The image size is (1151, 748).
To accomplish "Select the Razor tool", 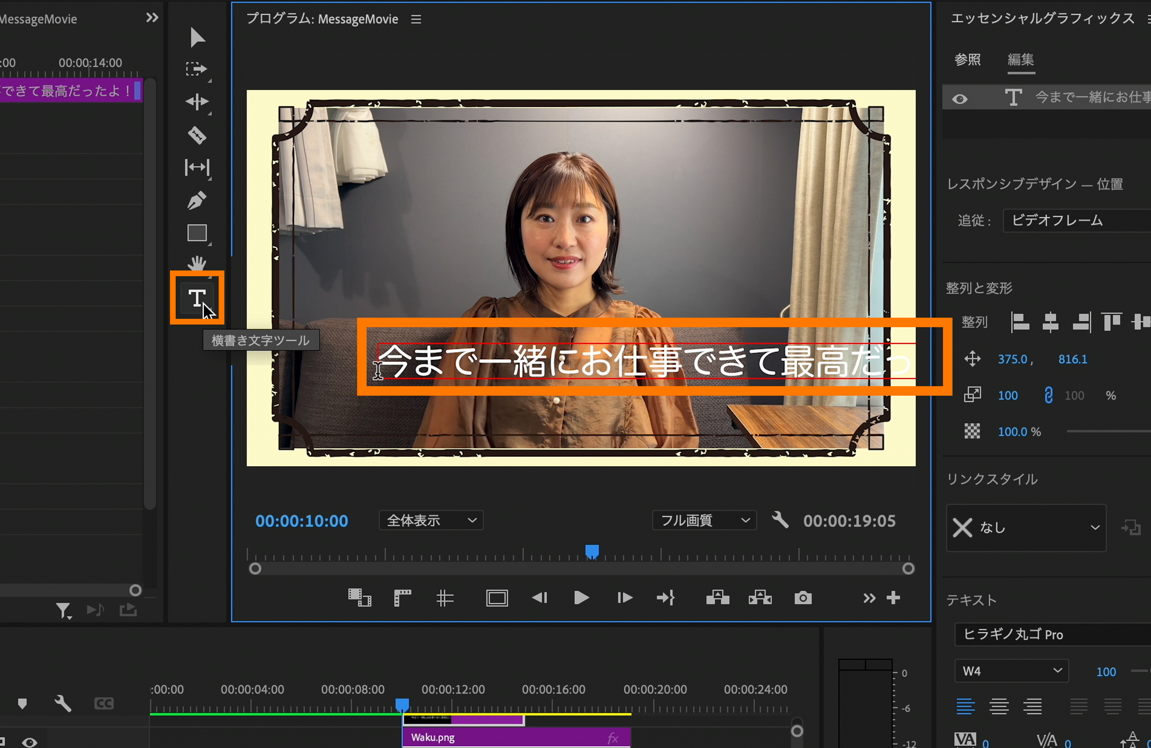I will click(x=197, y=135).
